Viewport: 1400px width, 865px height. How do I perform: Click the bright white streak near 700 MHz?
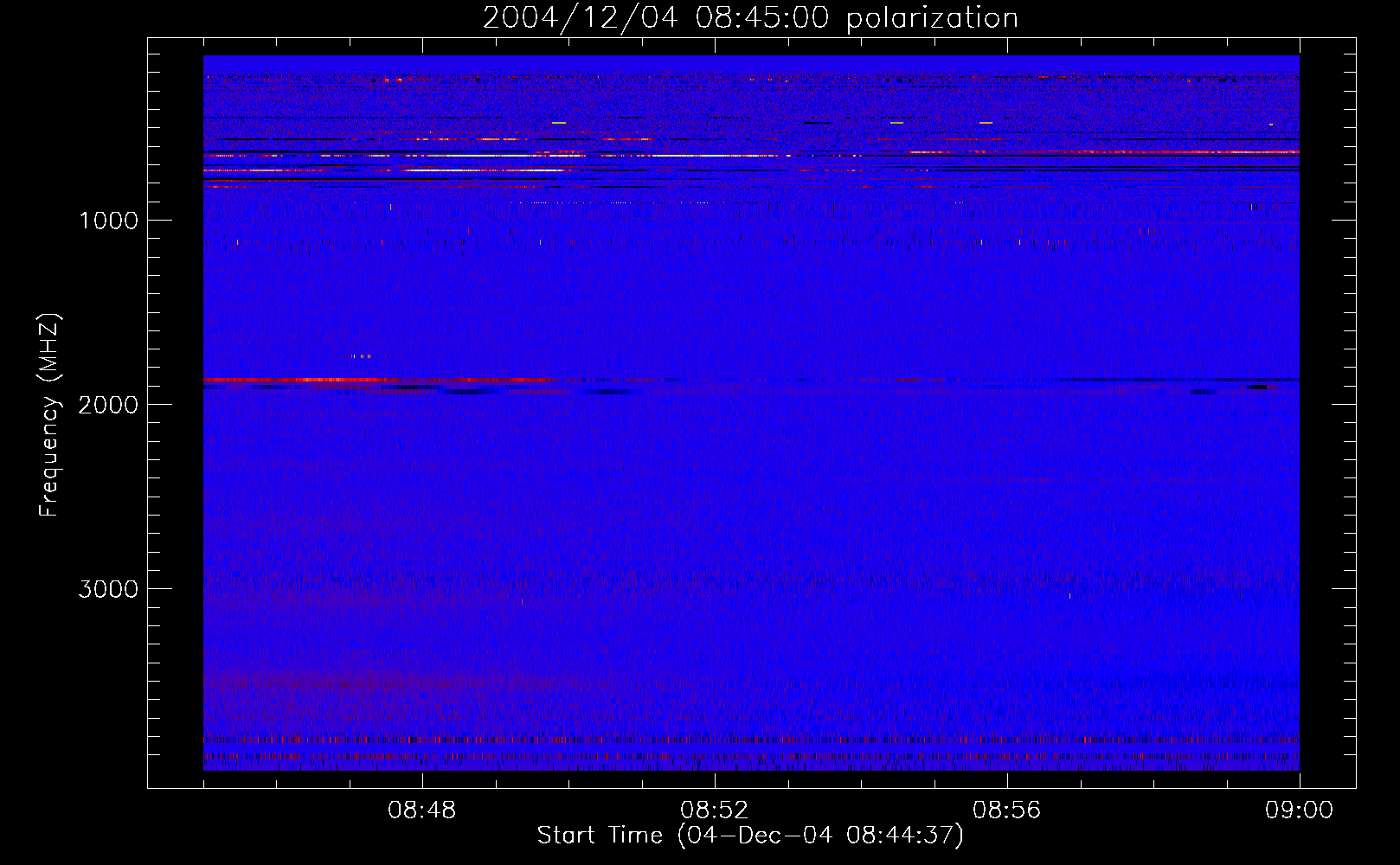(485, 170)
